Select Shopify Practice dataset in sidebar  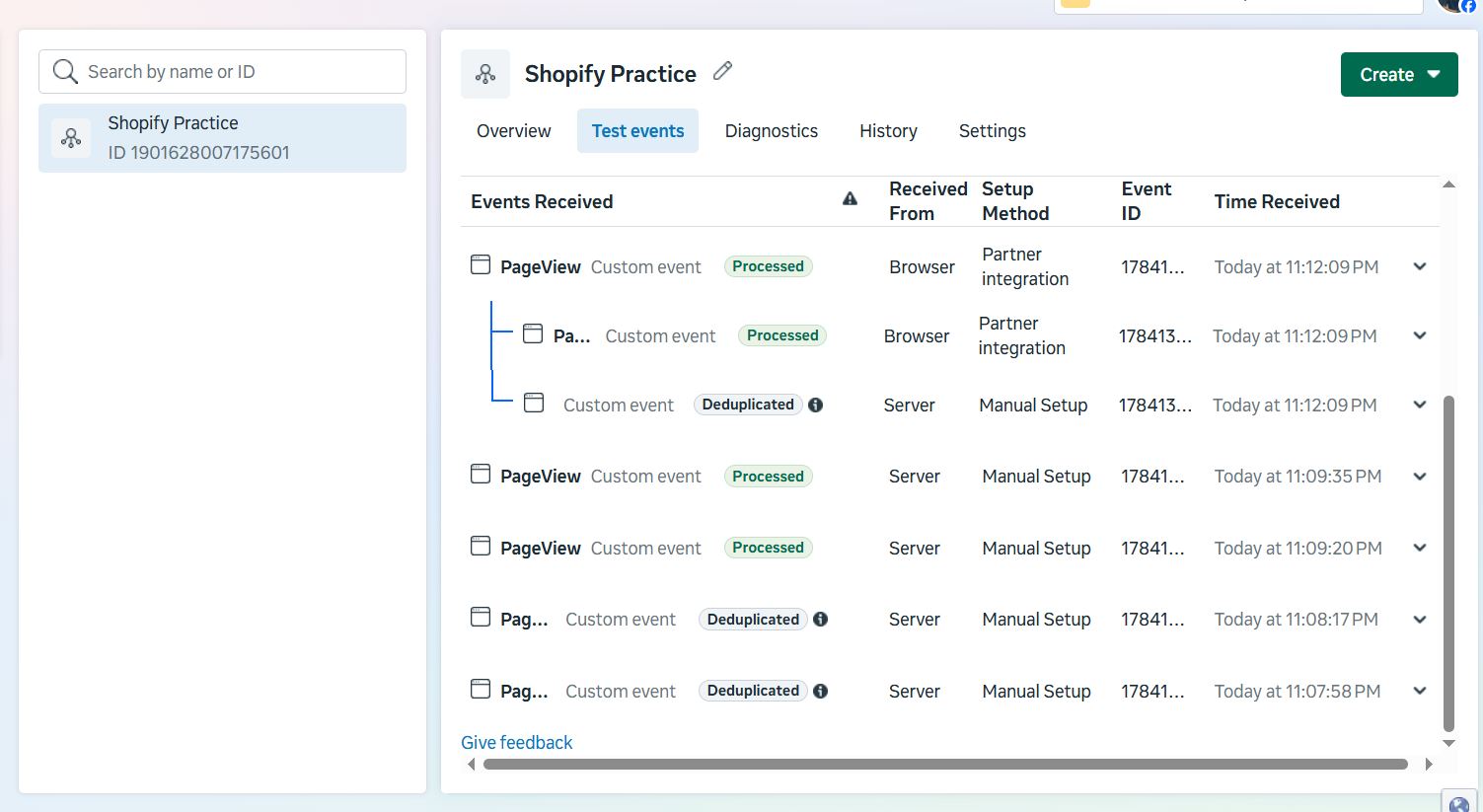click(222, 138)
